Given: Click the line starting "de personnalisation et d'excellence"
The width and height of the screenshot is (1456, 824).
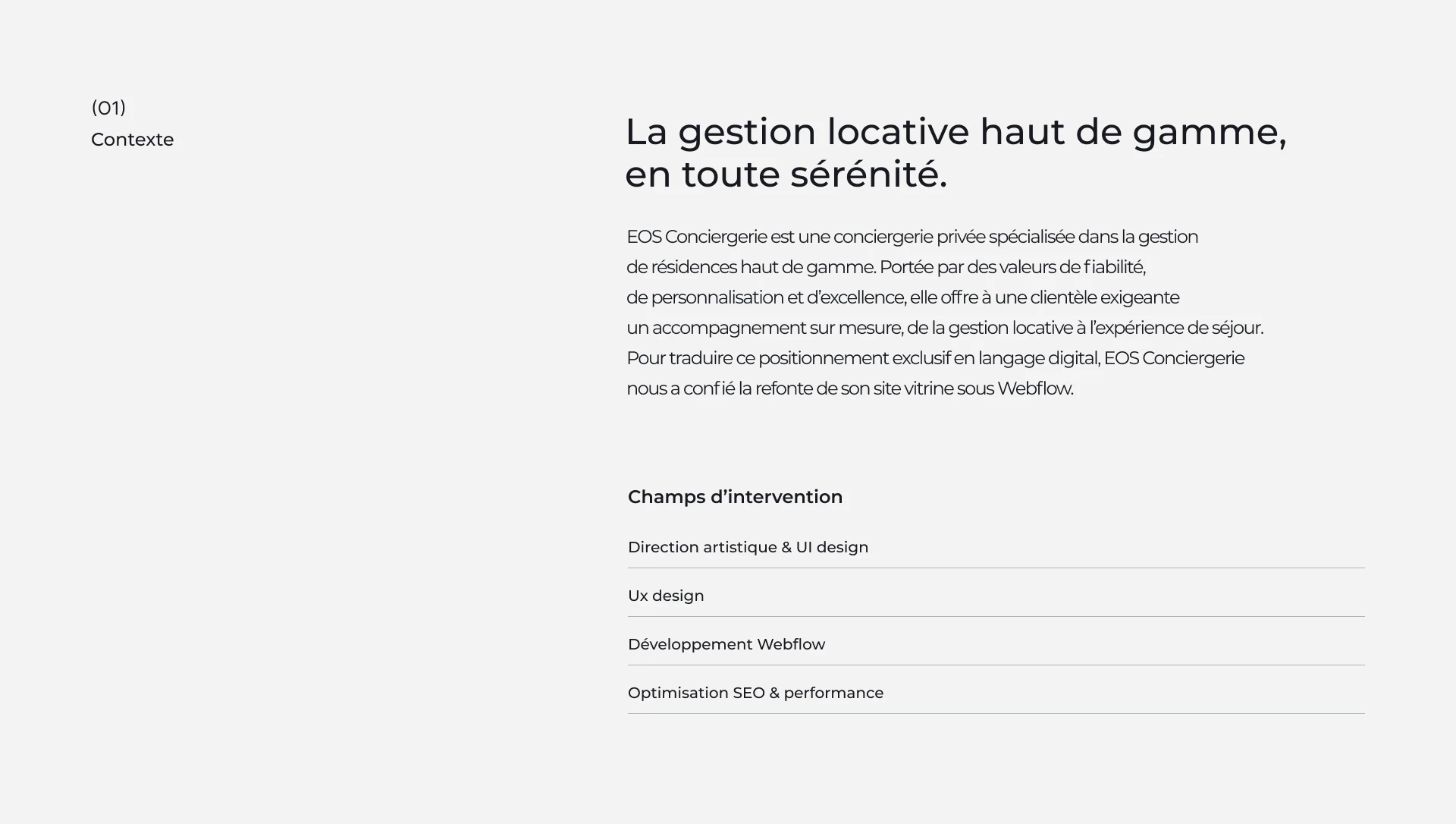Looking at the screenshot, I should coord(902,297).
